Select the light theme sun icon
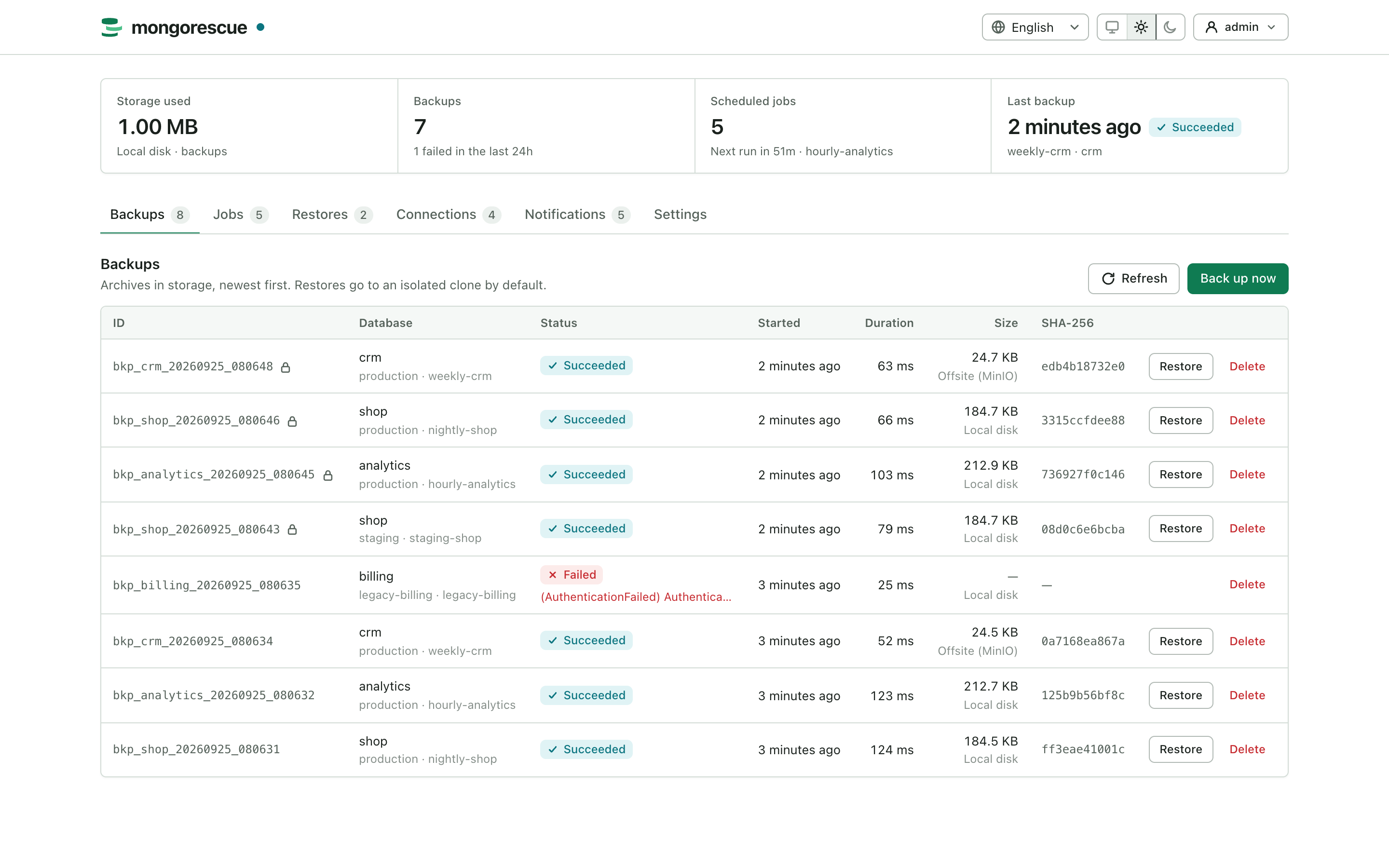Screen dimensions: 1389x868 [1141, 27]
